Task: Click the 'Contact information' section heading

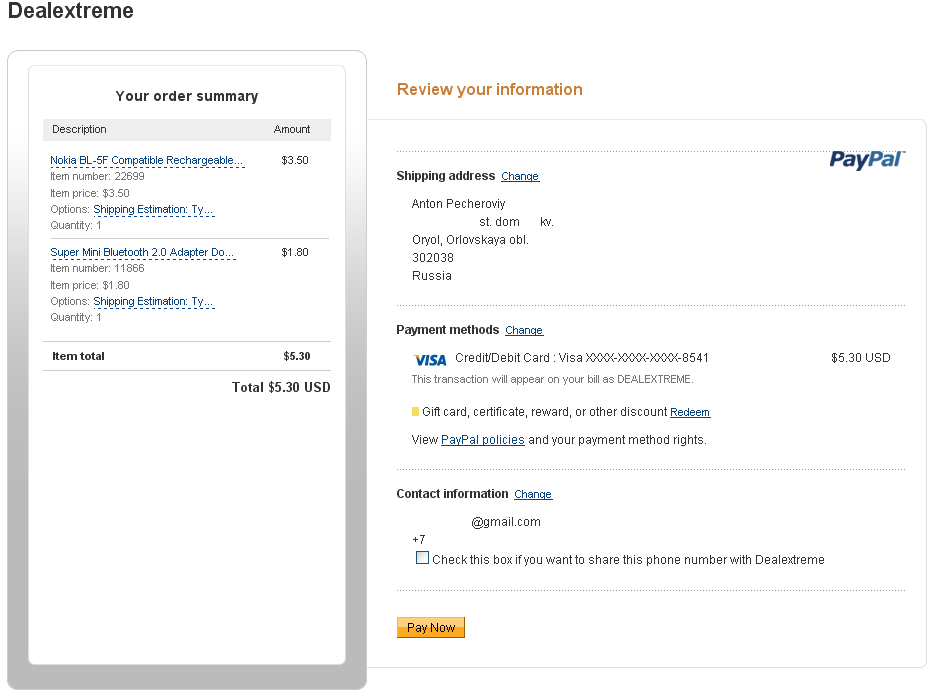Action: pyautogui.click(x=452, y=494)
